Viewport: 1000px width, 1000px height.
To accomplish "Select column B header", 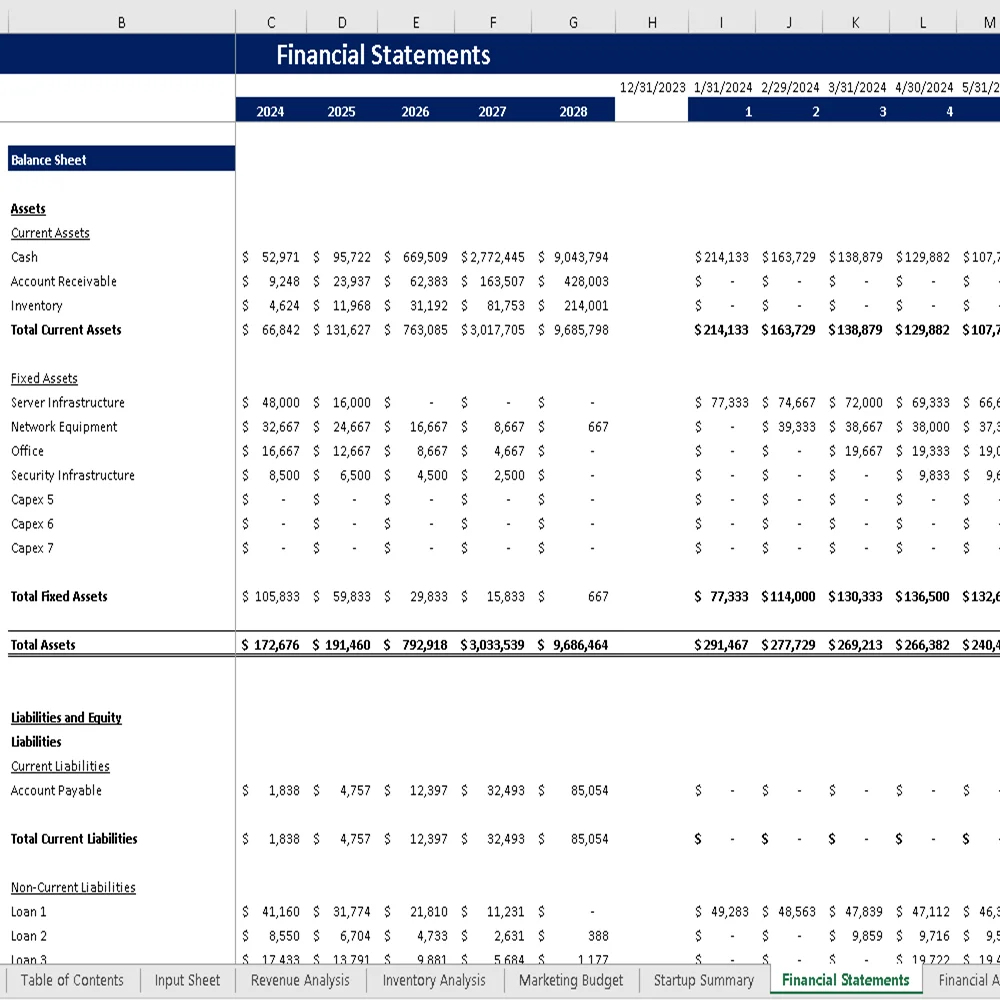I will [x=120, y=21].
